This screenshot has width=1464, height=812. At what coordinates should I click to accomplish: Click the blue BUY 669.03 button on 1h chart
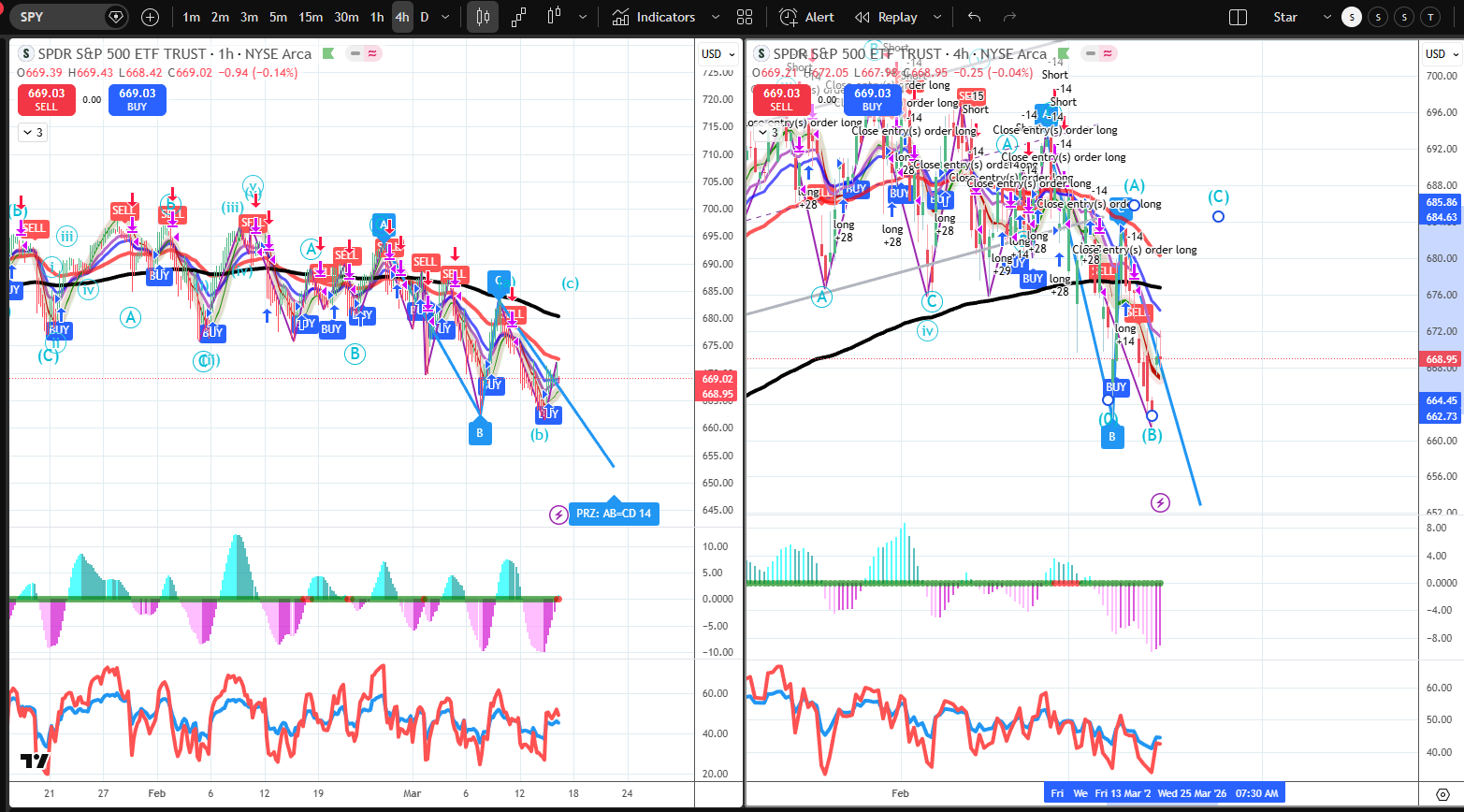(x=137, y=100)
